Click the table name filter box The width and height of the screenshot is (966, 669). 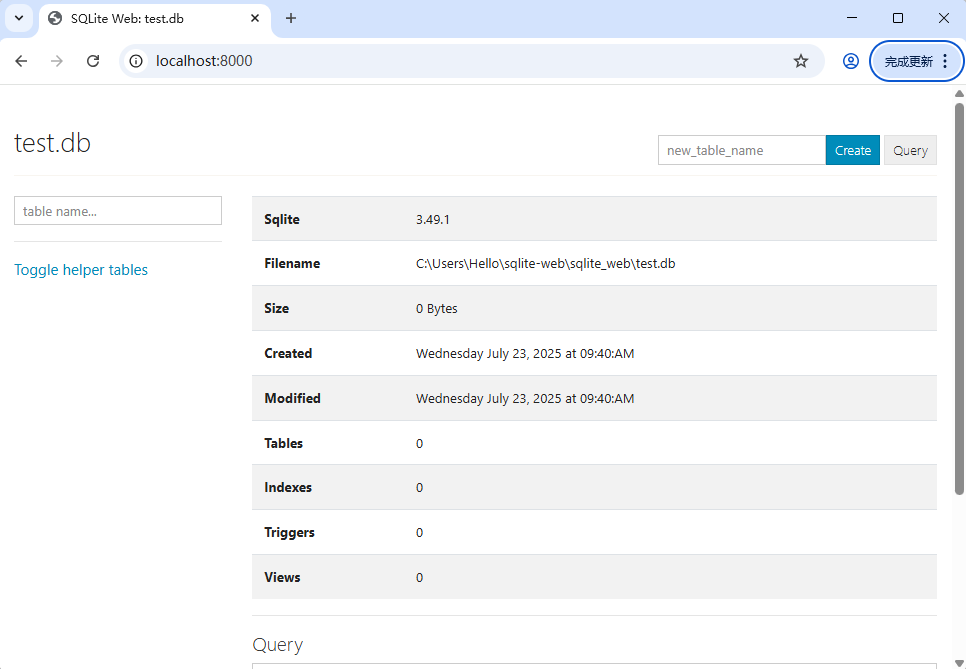pyautogui.click(x=117, y=210)
